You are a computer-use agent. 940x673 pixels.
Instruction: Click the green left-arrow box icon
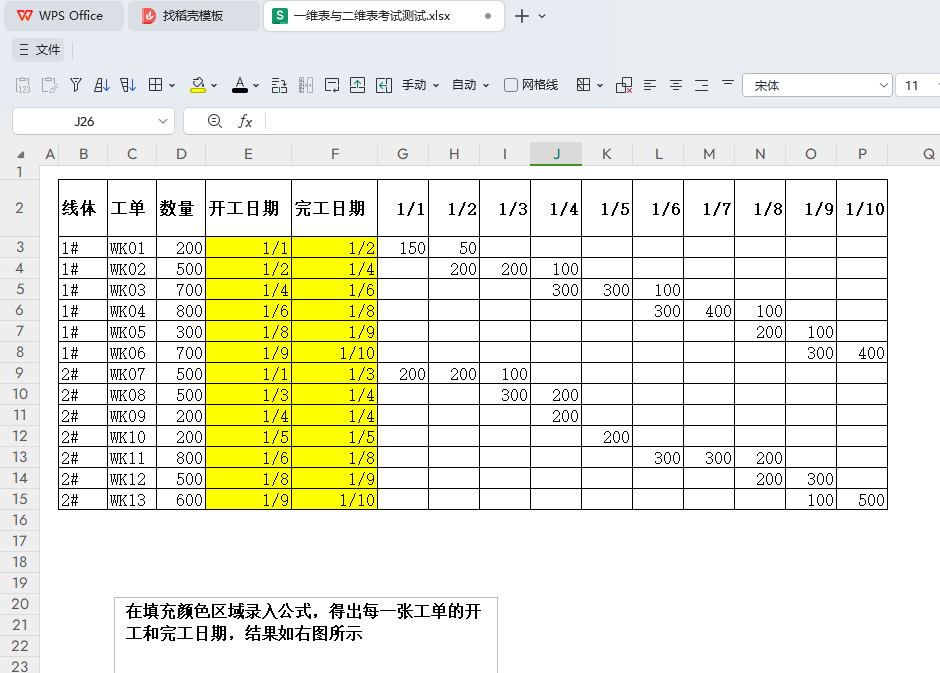(x=384, y=85)
